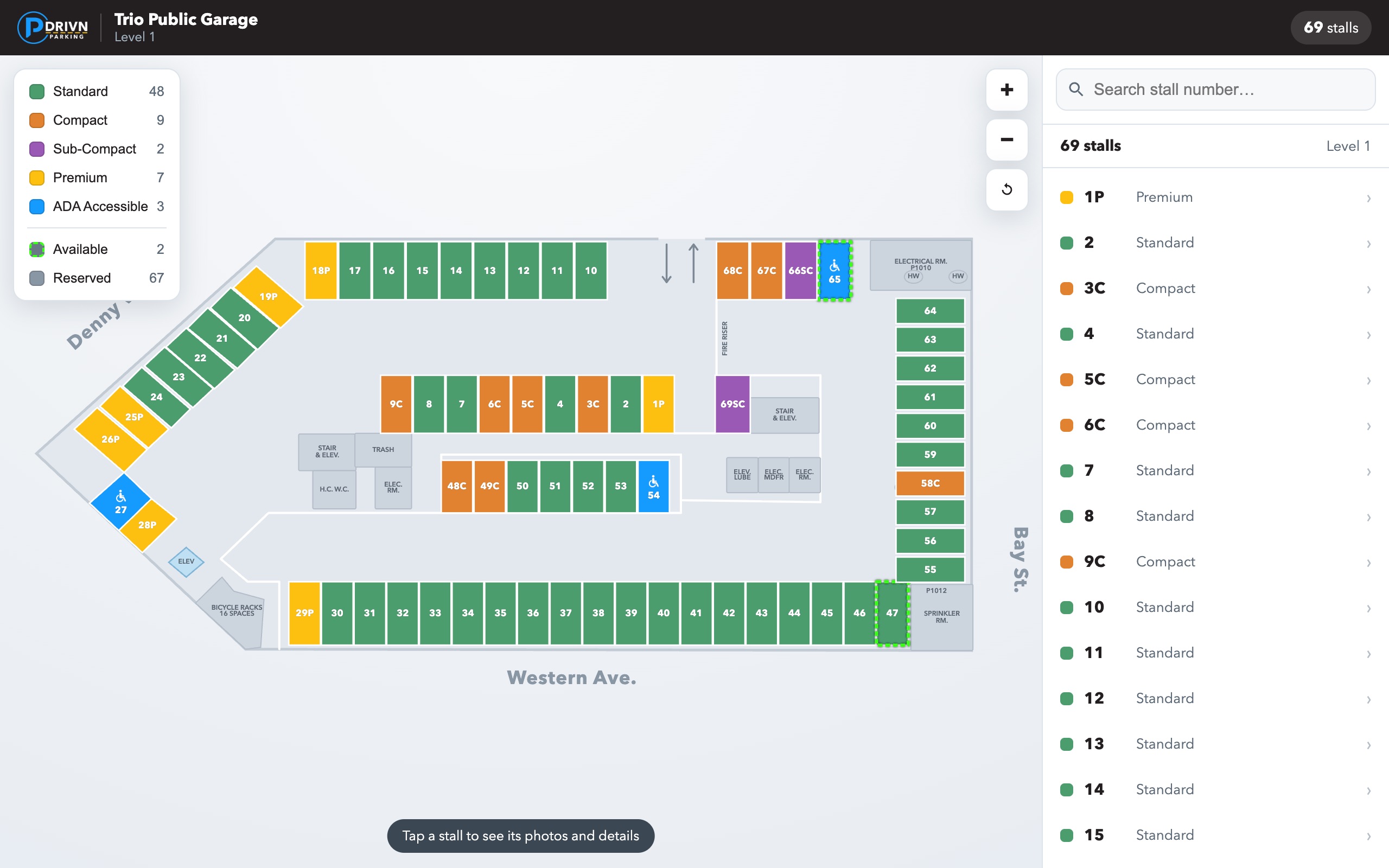Select compact stall 48C on map

click(x=457, y=486)
